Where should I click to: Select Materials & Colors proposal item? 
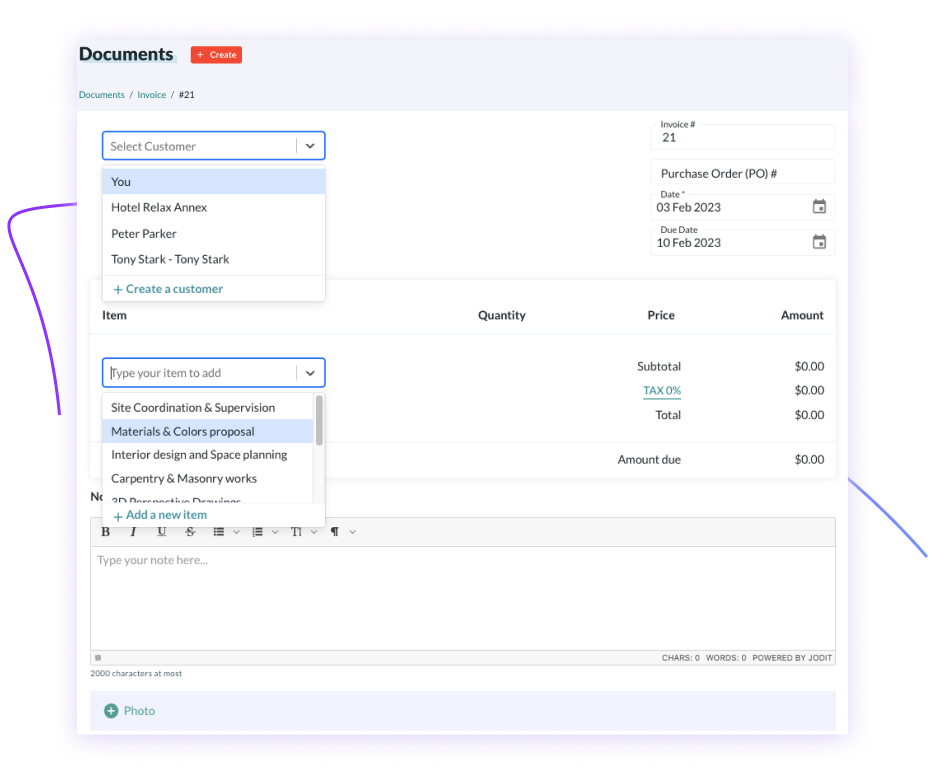click(x=183, y=430)
